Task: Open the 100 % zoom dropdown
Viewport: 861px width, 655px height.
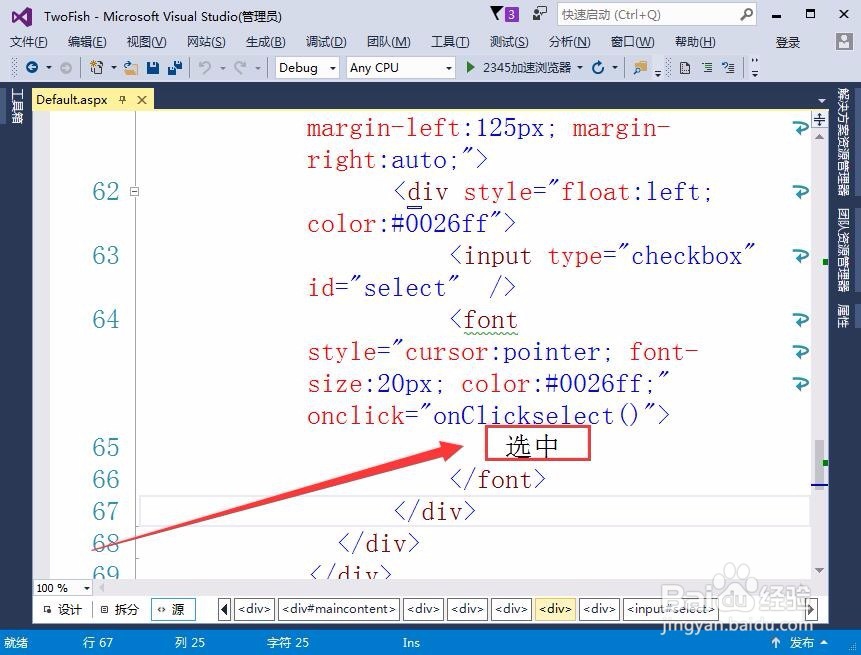Action: (87, 588)
